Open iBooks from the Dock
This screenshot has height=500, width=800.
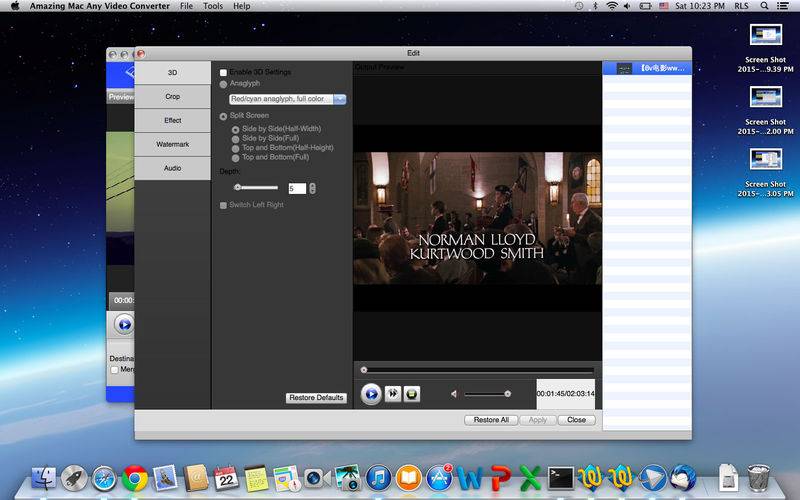(409, 478)
